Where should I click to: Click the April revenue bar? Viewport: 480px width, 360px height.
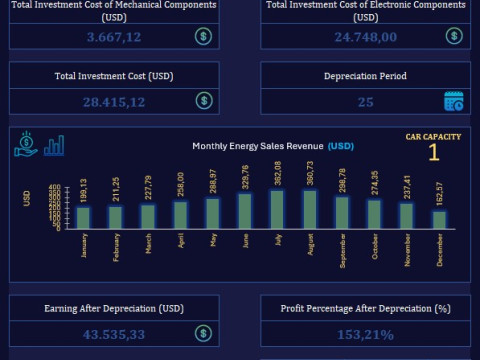[x=181, y=215]
